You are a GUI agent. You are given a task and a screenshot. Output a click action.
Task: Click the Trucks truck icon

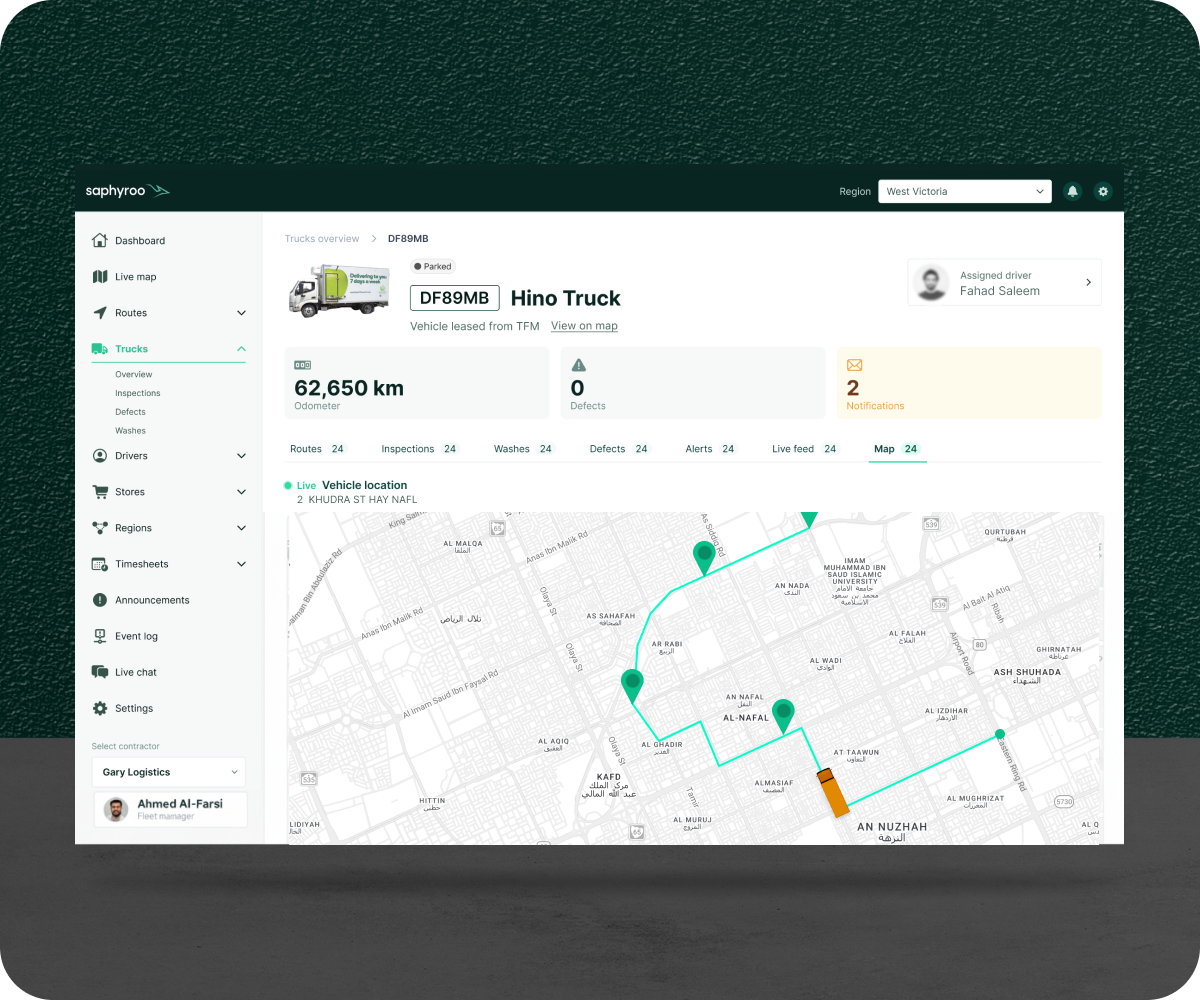click(99, 348)
